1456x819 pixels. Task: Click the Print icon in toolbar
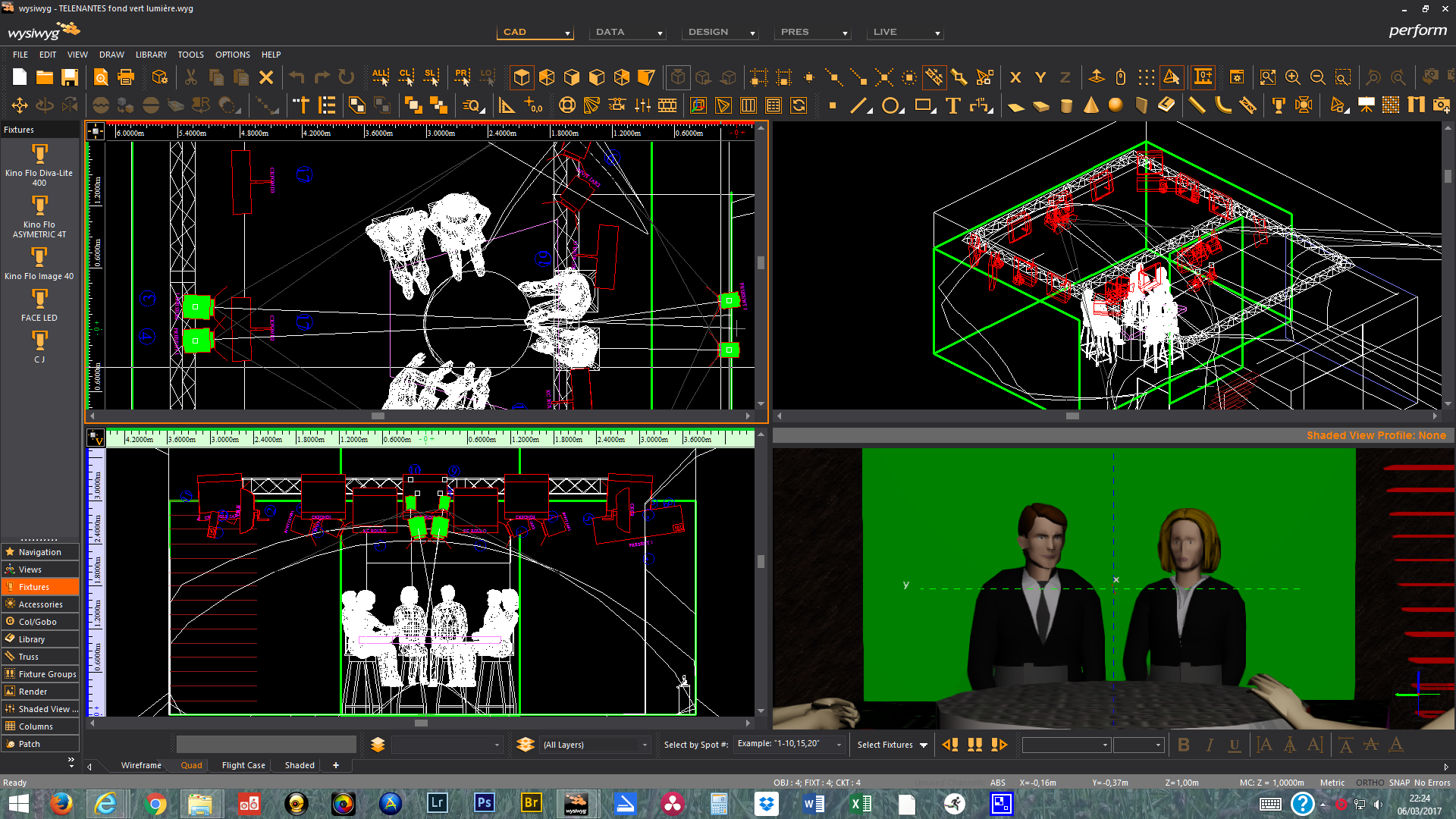tap(126, 77)
